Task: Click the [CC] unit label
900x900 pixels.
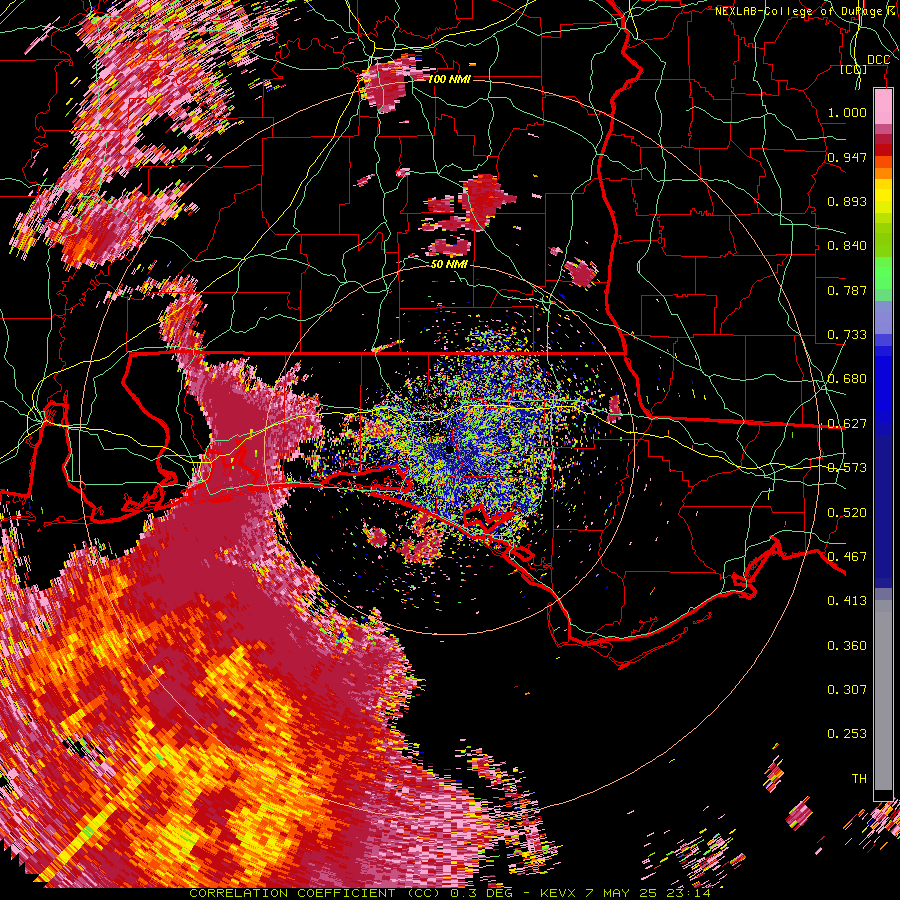Action: tap(854, 69)
